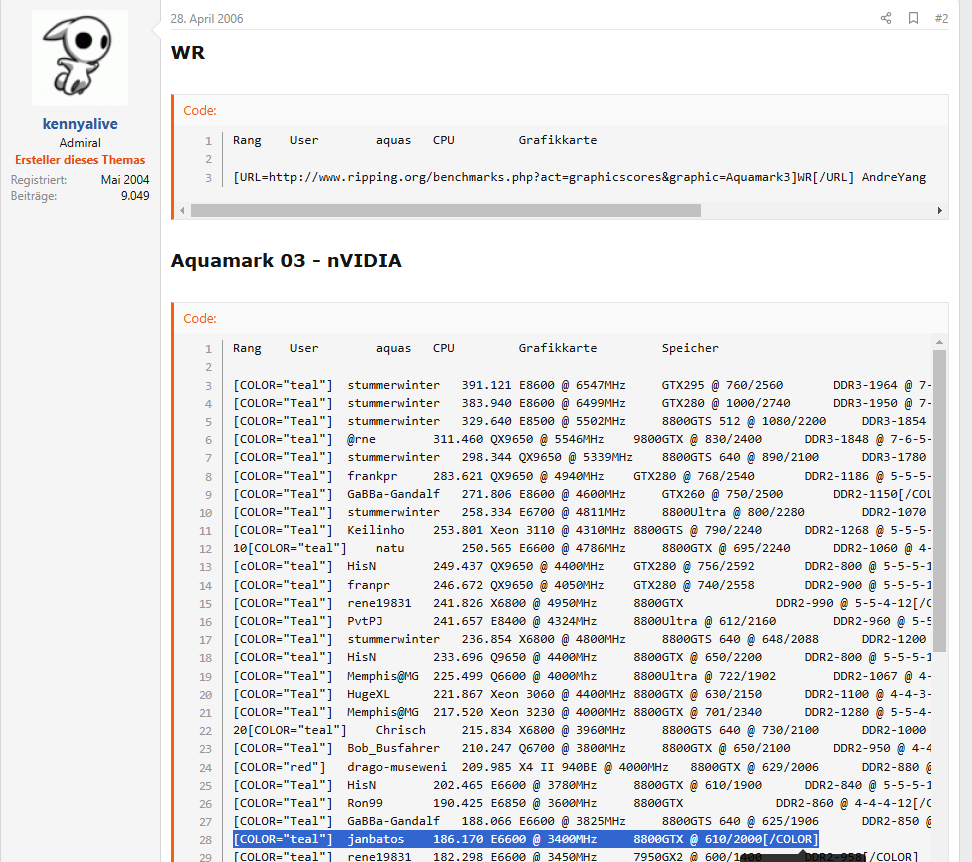This screenshot has width=972, height=862.
Task: Click the Beiträge count 9.049
Action: pyautogui.click(x=135, y=196)
